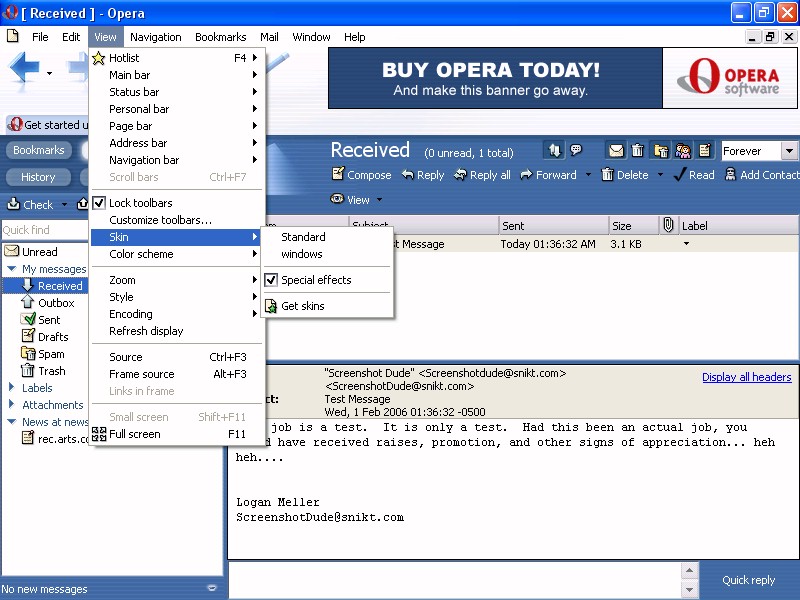Viewport: 800px width, 600px height.
Task: Click the Full screen menu icon
Action: (99, 434)
